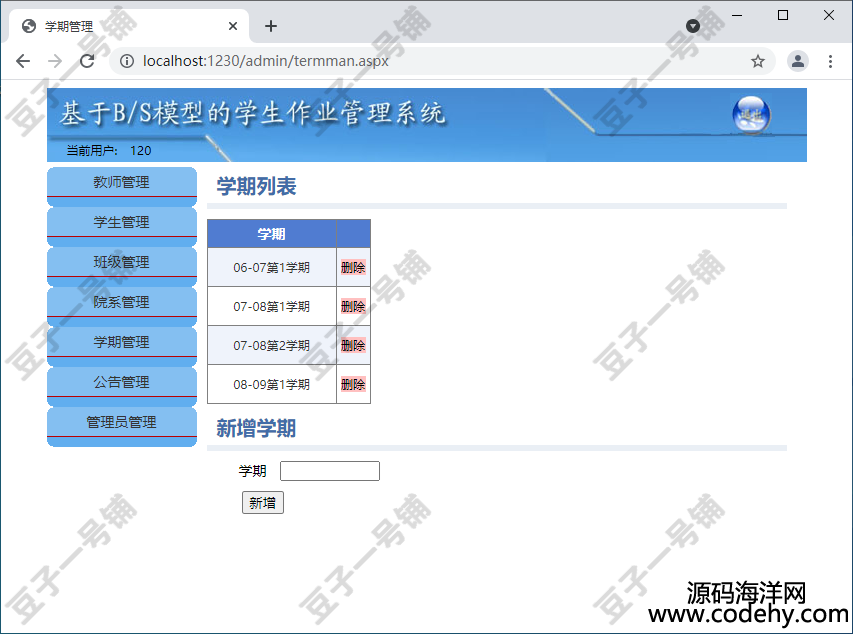Click the address bar URL localhost:1230/admin/termman.aspx
This screenshot has height=634, width=853.
click(x=265, y=61)
